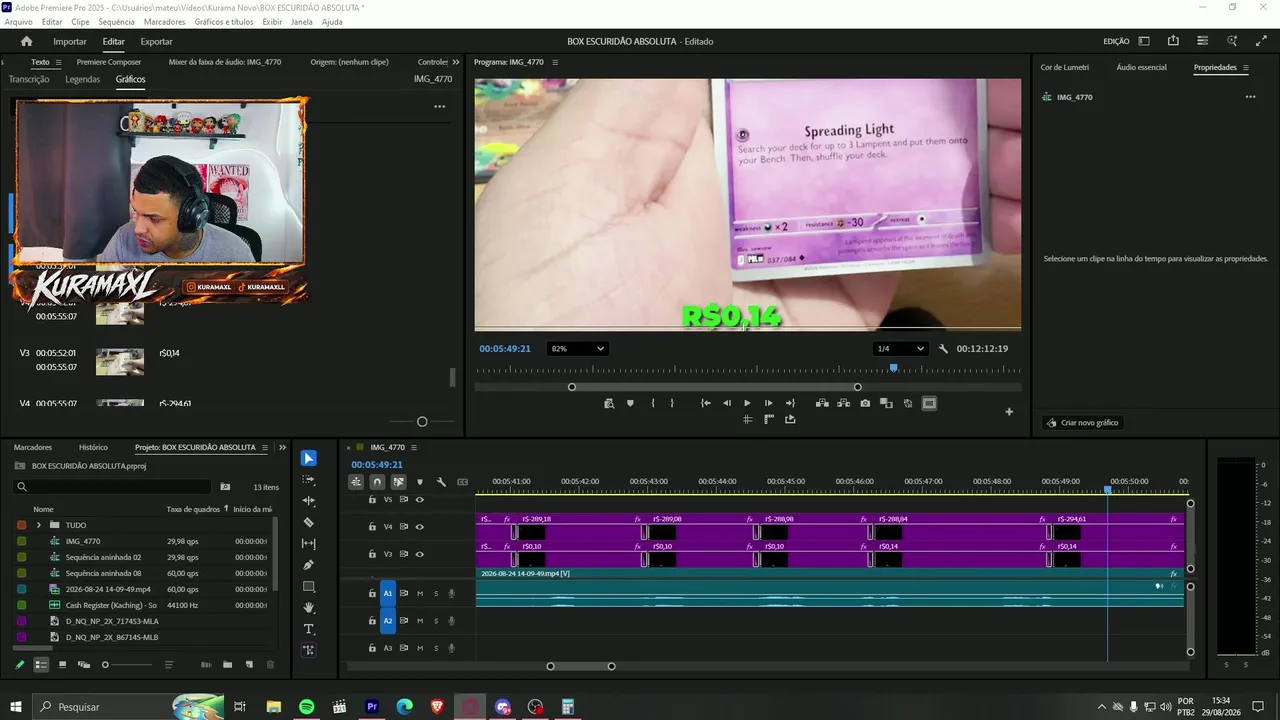Toggle lock on track V4

(372, 527)
